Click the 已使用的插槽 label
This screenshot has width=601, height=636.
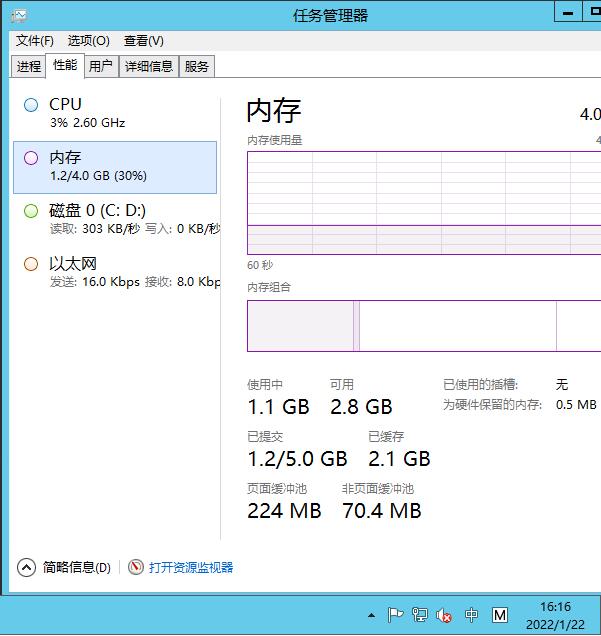(481, 384)
